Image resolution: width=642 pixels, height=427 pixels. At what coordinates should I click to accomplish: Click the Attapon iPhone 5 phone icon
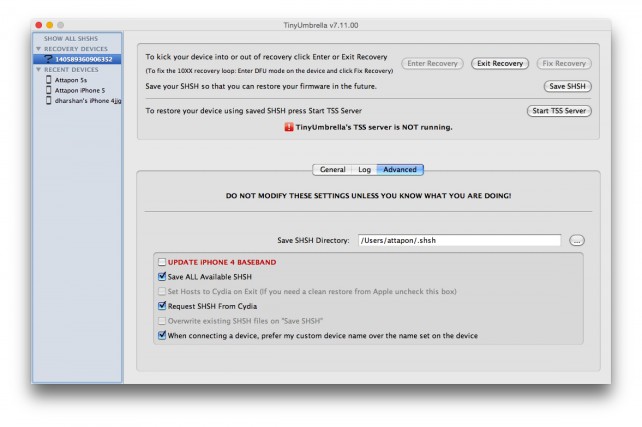point(48,90)
